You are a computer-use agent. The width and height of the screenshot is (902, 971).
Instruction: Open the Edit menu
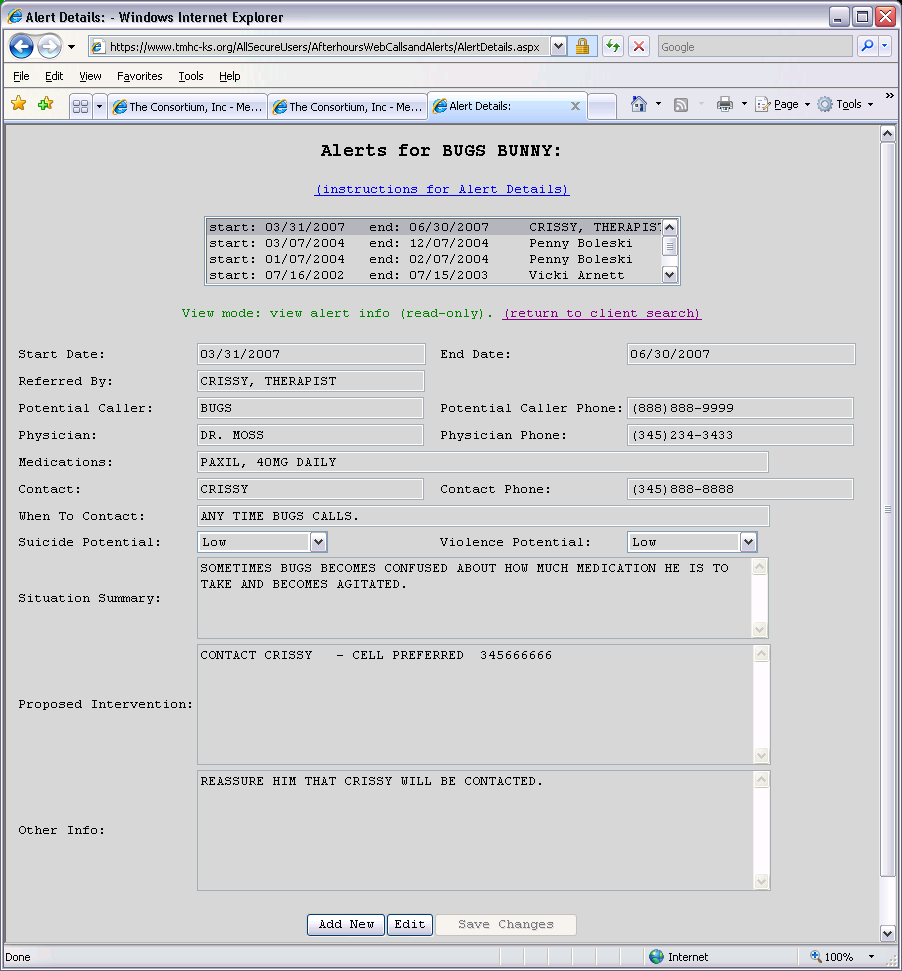54,76
